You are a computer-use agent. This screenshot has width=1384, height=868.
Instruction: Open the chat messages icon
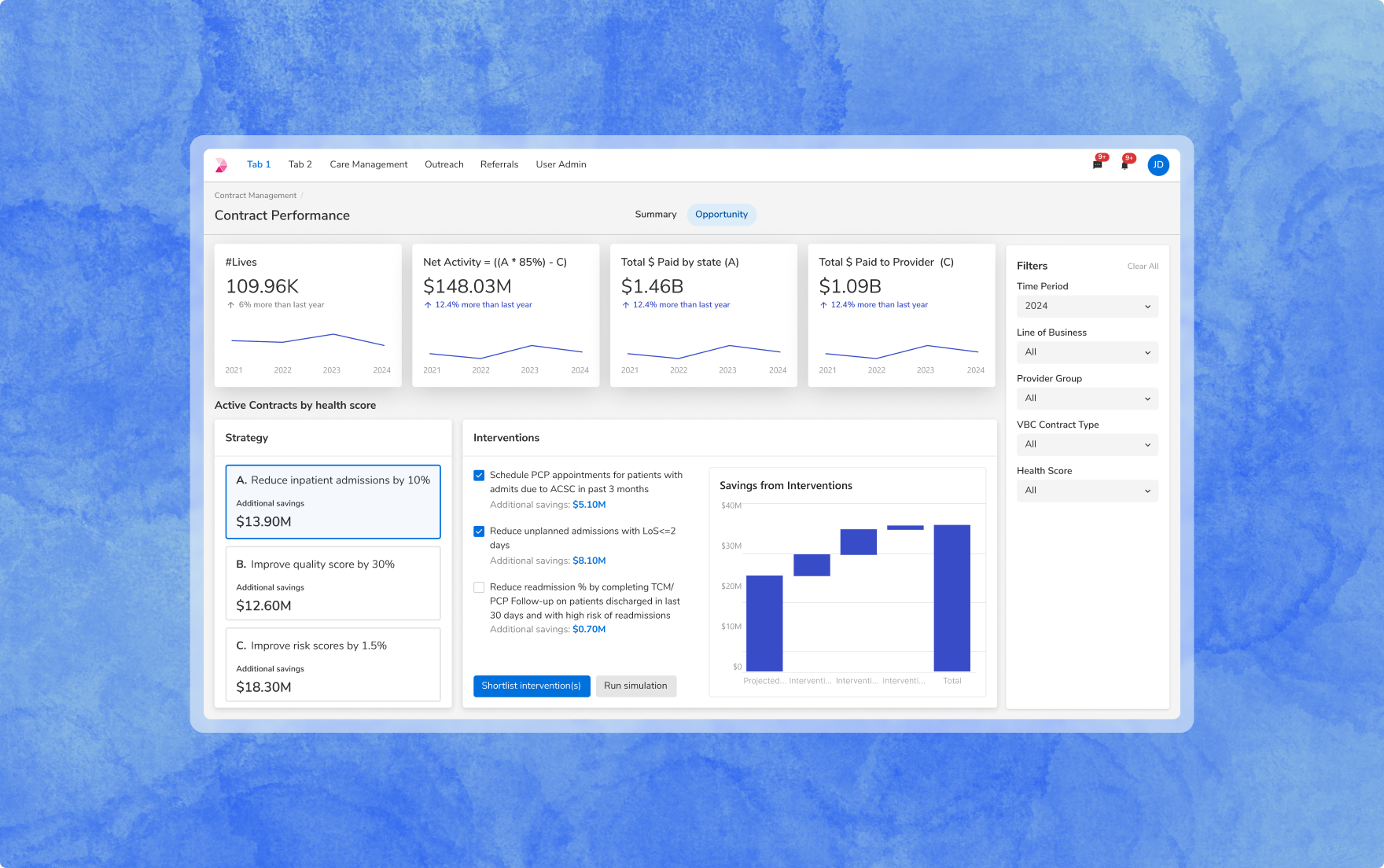1098,164
